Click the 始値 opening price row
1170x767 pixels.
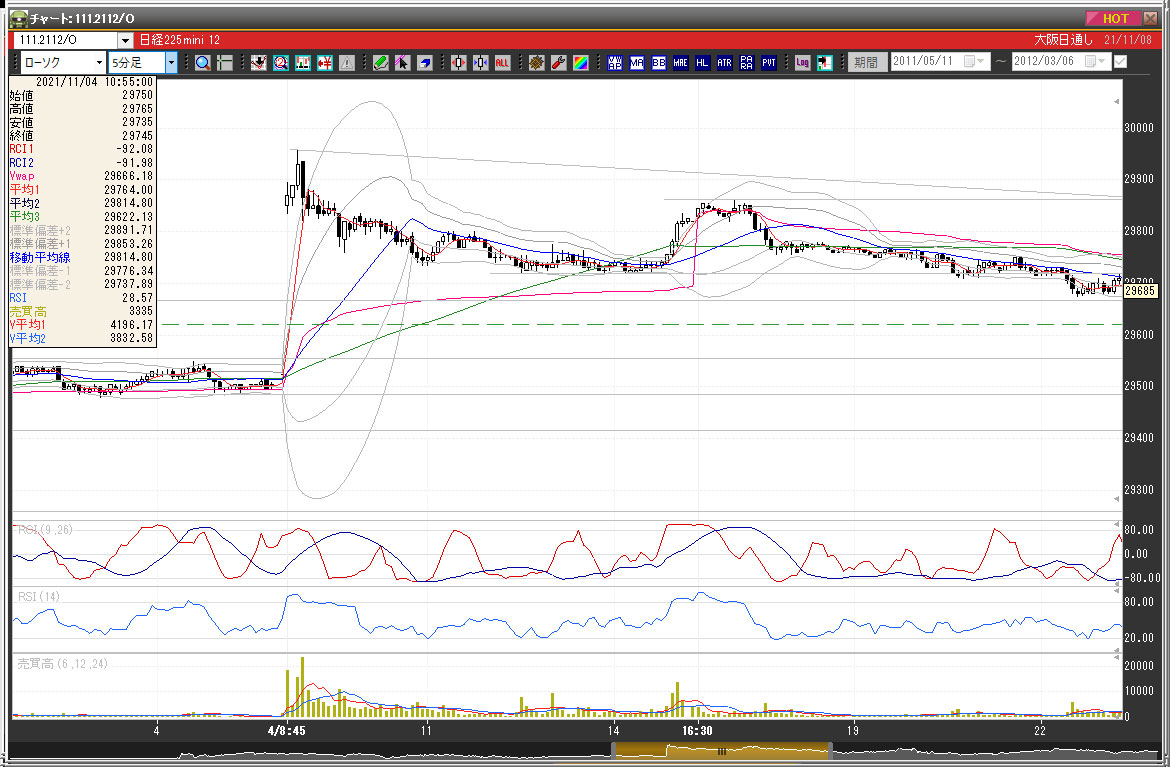(81, 96)
